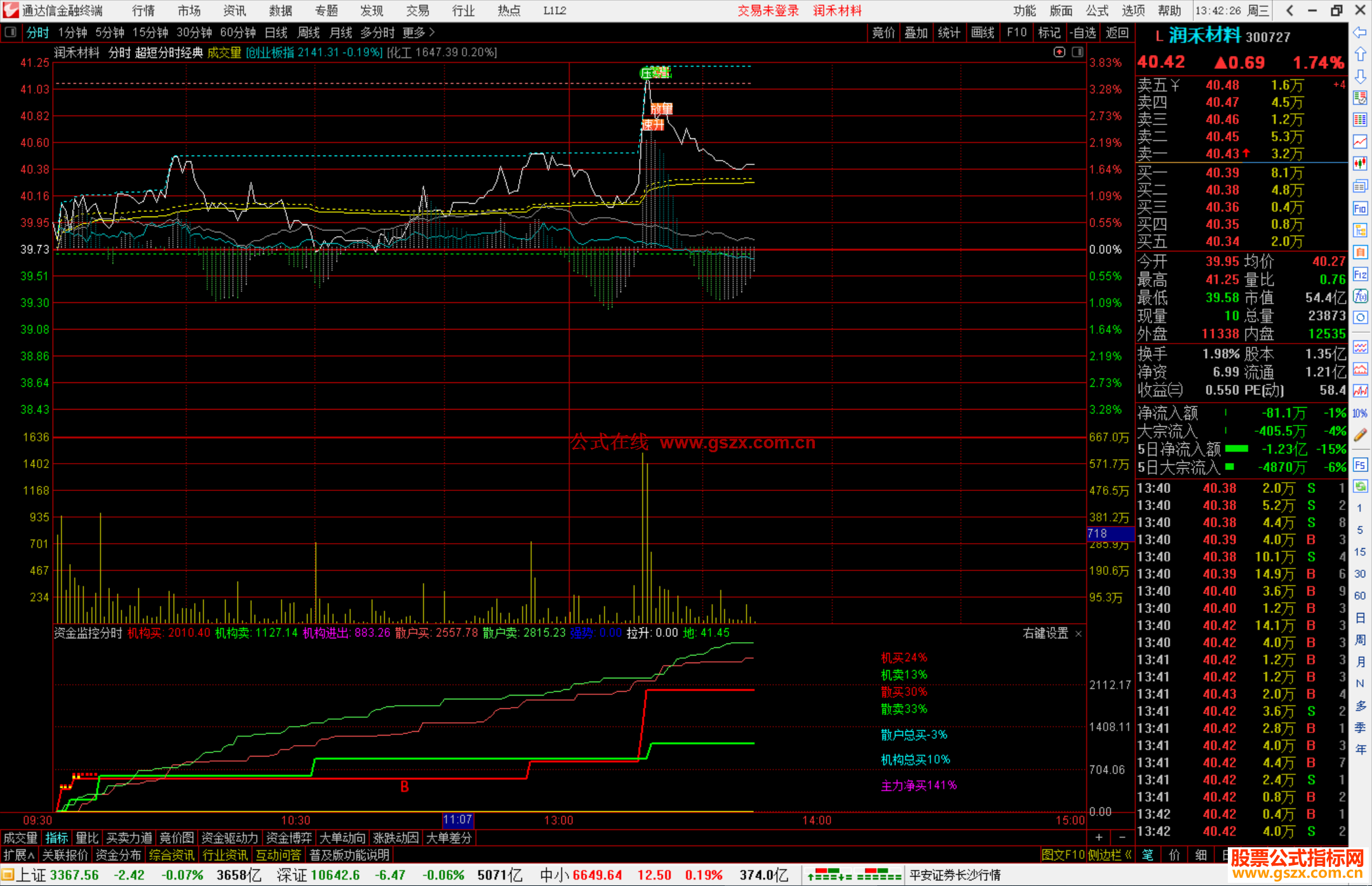Click the 统计 statistics button
Viewport: 1372px width, 886px height.
coord(950,32)
